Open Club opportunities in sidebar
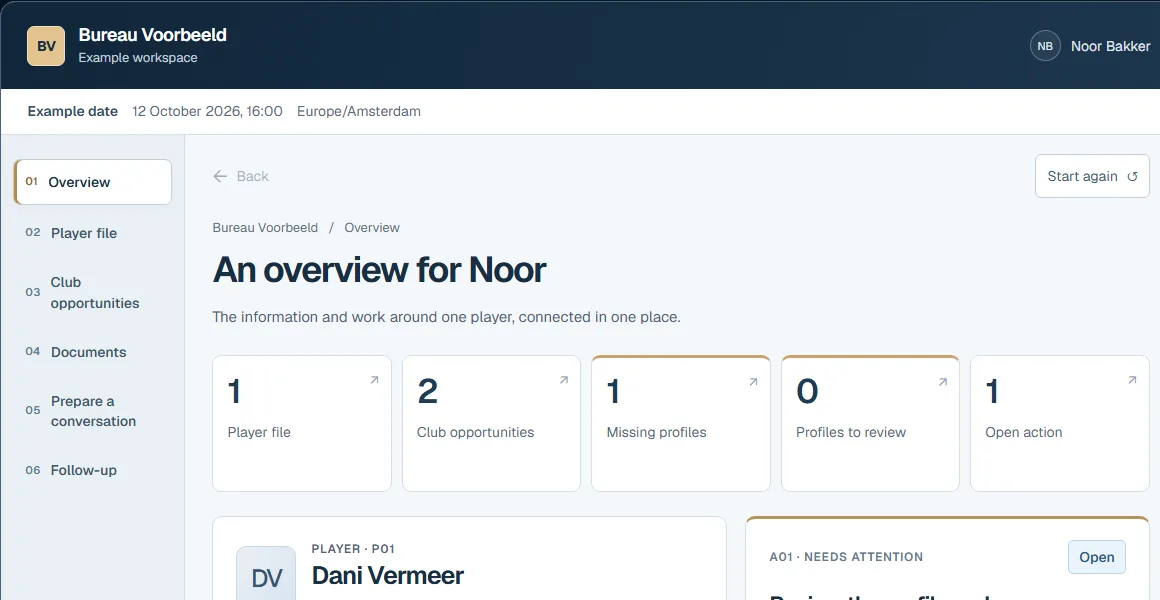 [x=92, y=292]
